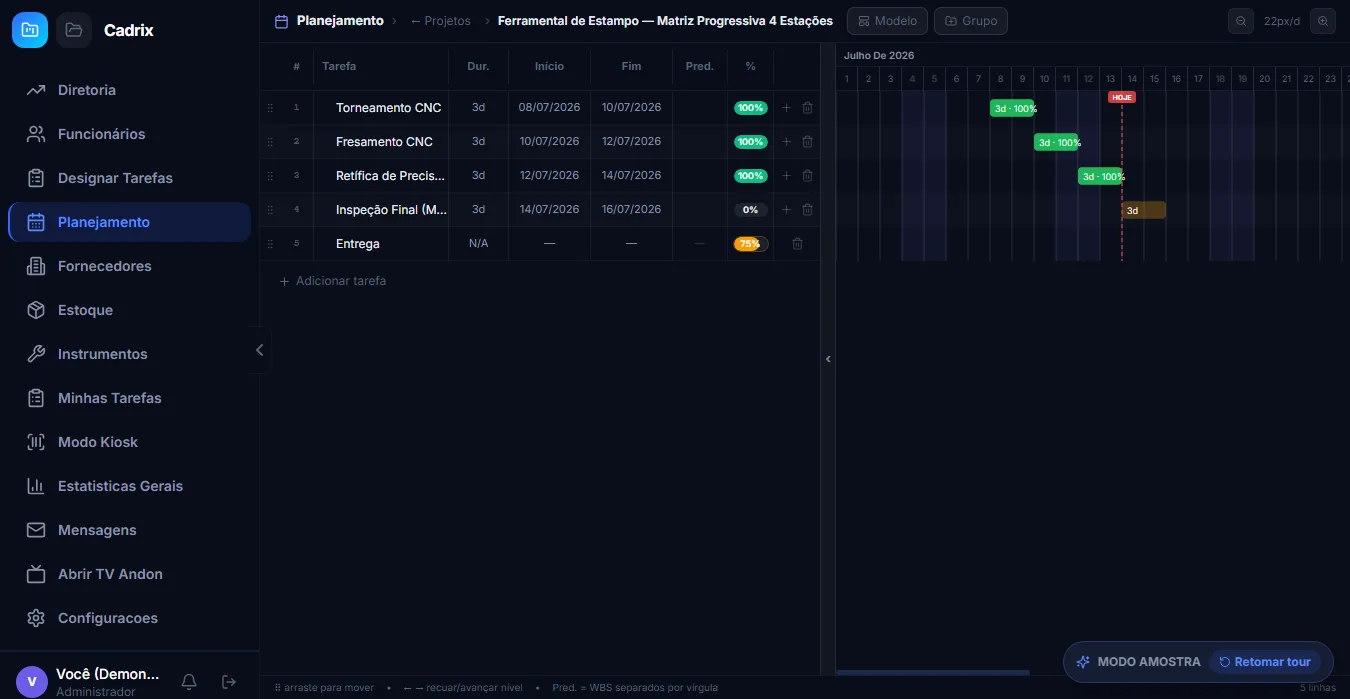The height and width of the screenshot is (699, 1350).
Task: Click end date 16/07/2026
Action: coord(631,210)
